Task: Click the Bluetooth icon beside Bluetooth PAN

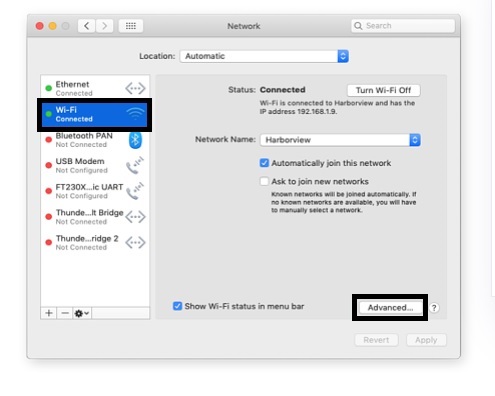Action: (x=135, y=140)
